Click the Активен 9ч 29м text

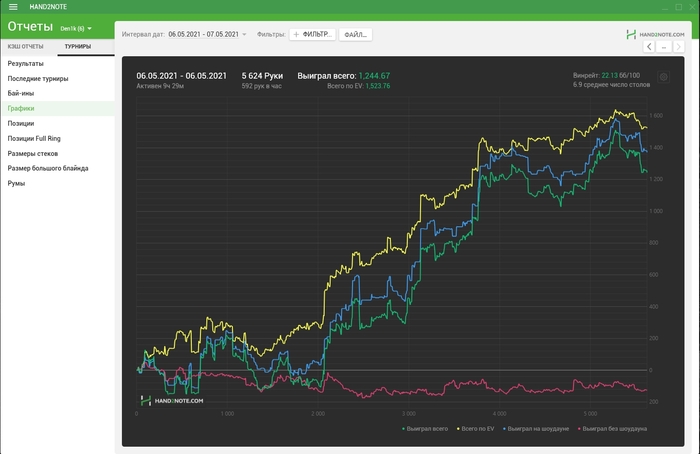tap(160, 86)
